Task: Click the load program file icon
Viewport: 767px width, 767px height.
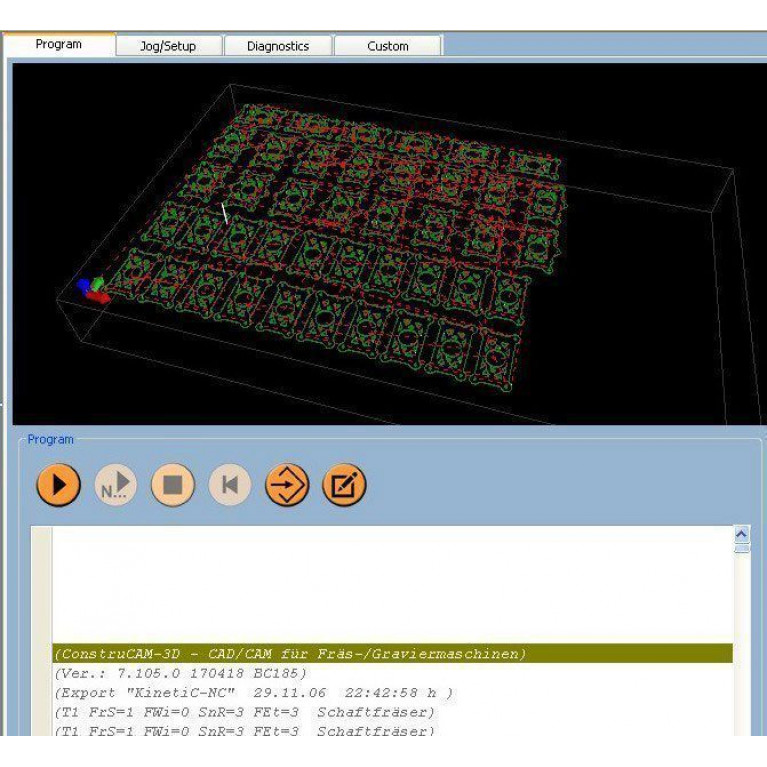Action: click(287, 485)
